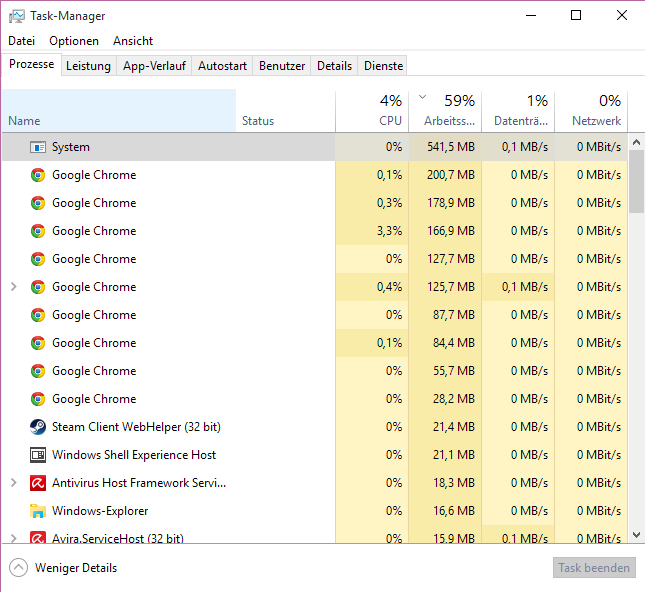The height and width of the screenshot is (592, 645).
Task: Sort by the Status column header
Action: click(x=285, y=111)
